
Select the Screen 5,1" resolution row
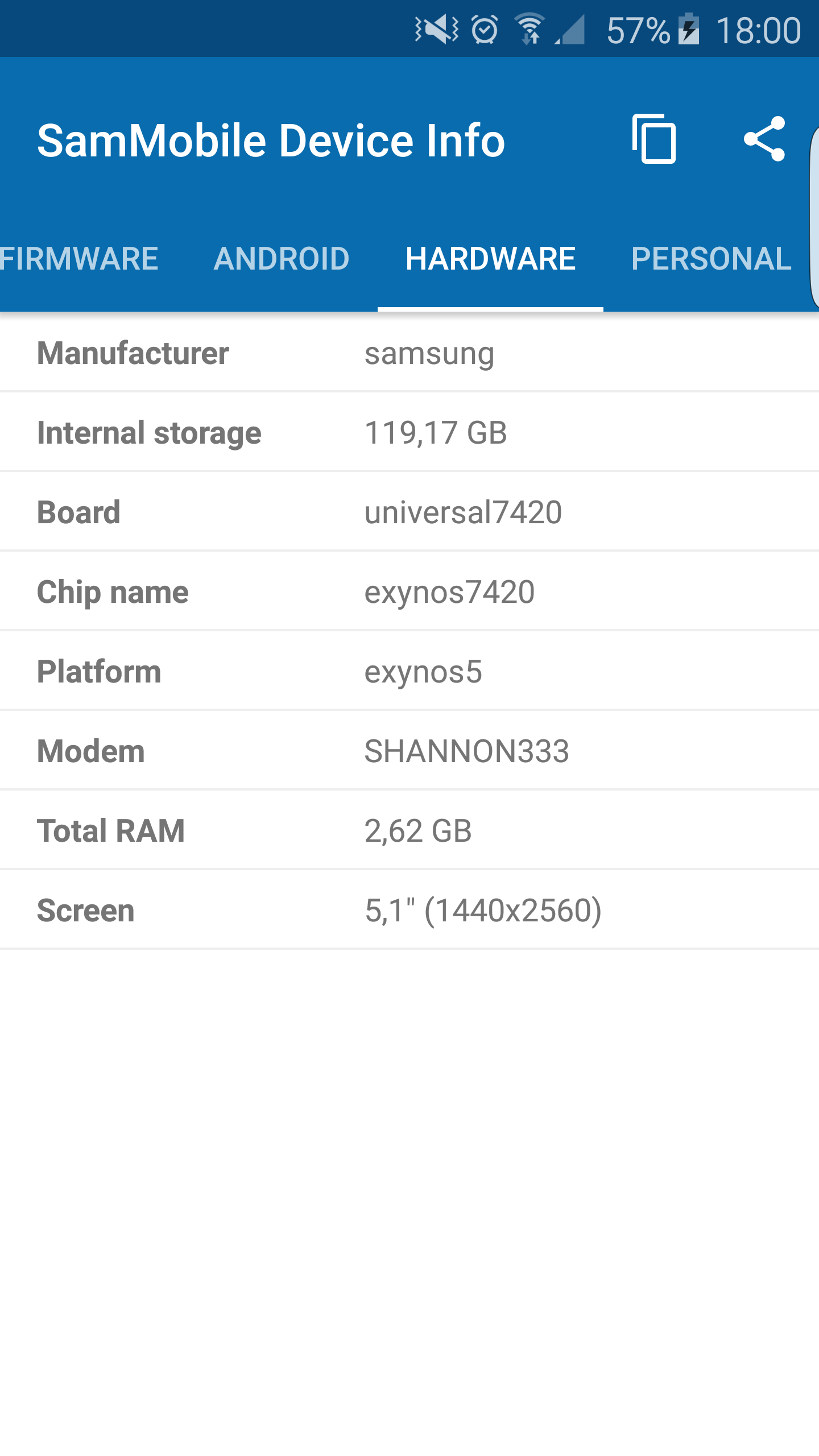coord(409,911)
